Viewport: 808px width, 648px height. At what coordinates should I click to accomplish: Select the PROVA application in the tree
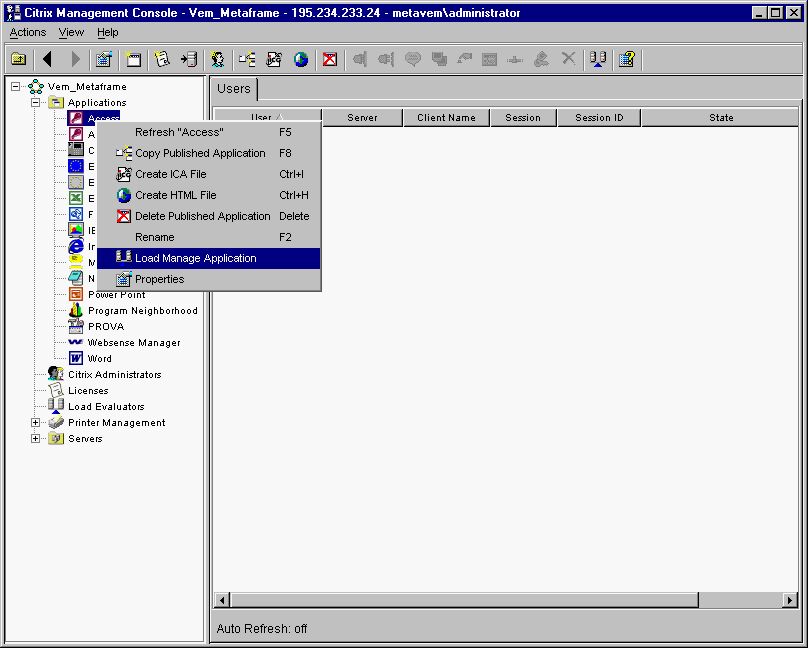106,326
